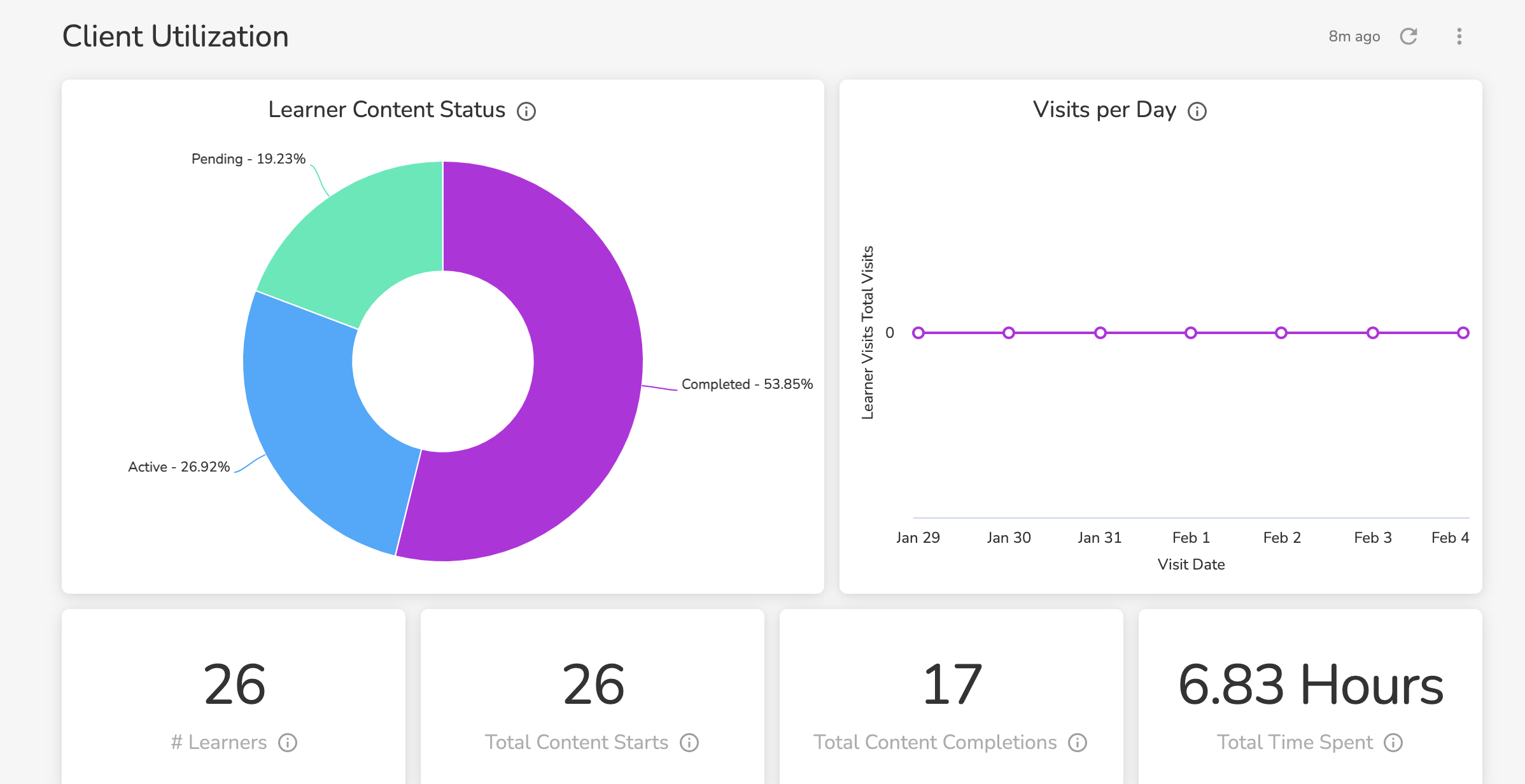Click the Jan 30 data point
This screenshot has height=784, width=1525.
[1009, 333]
